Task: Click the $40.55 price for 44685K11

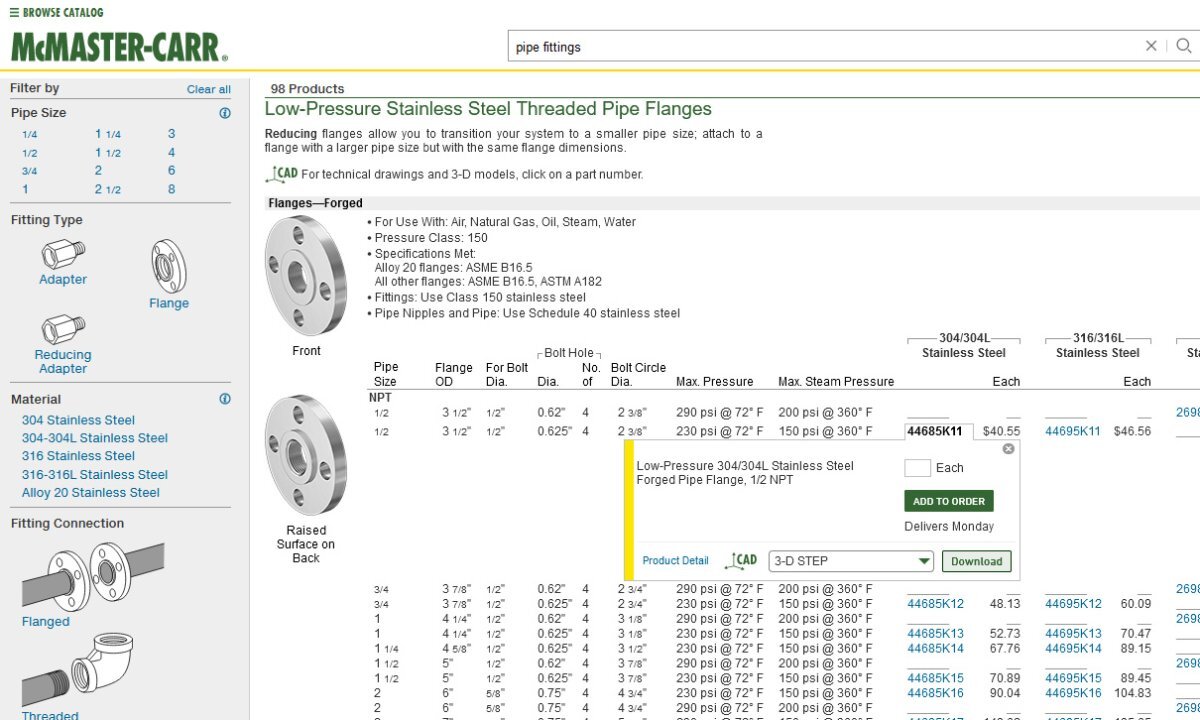Action: (x=1002, y=432)
